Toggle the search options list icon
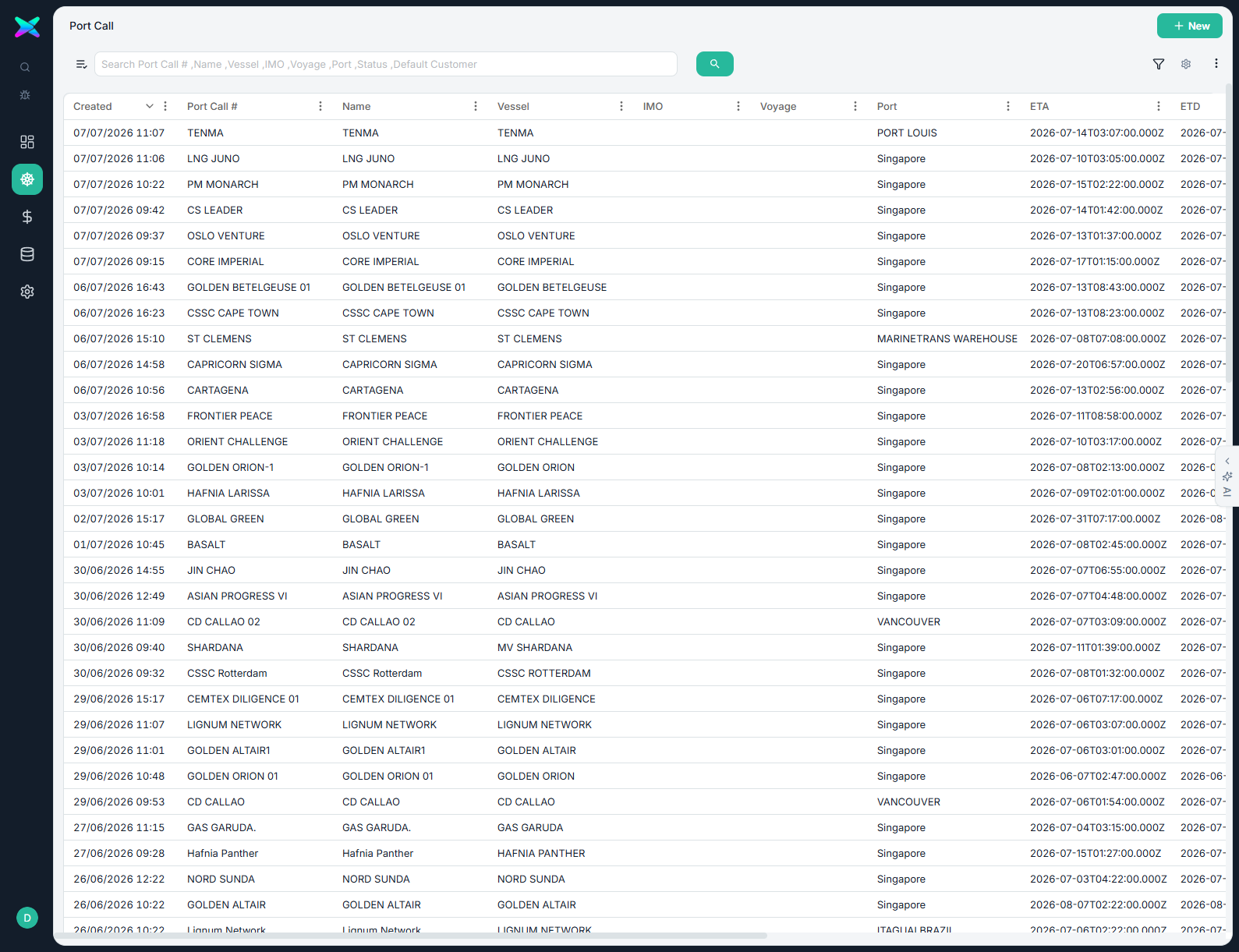 (81, 64)
